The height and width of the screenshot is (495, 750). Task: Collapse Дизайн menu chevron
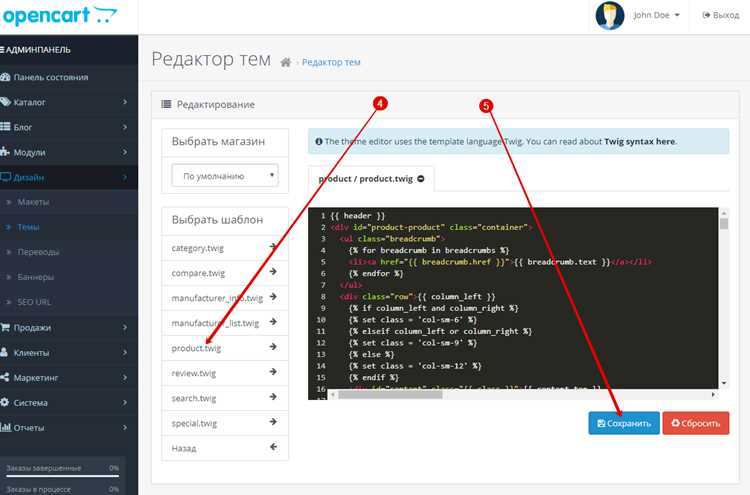(125, 177)
